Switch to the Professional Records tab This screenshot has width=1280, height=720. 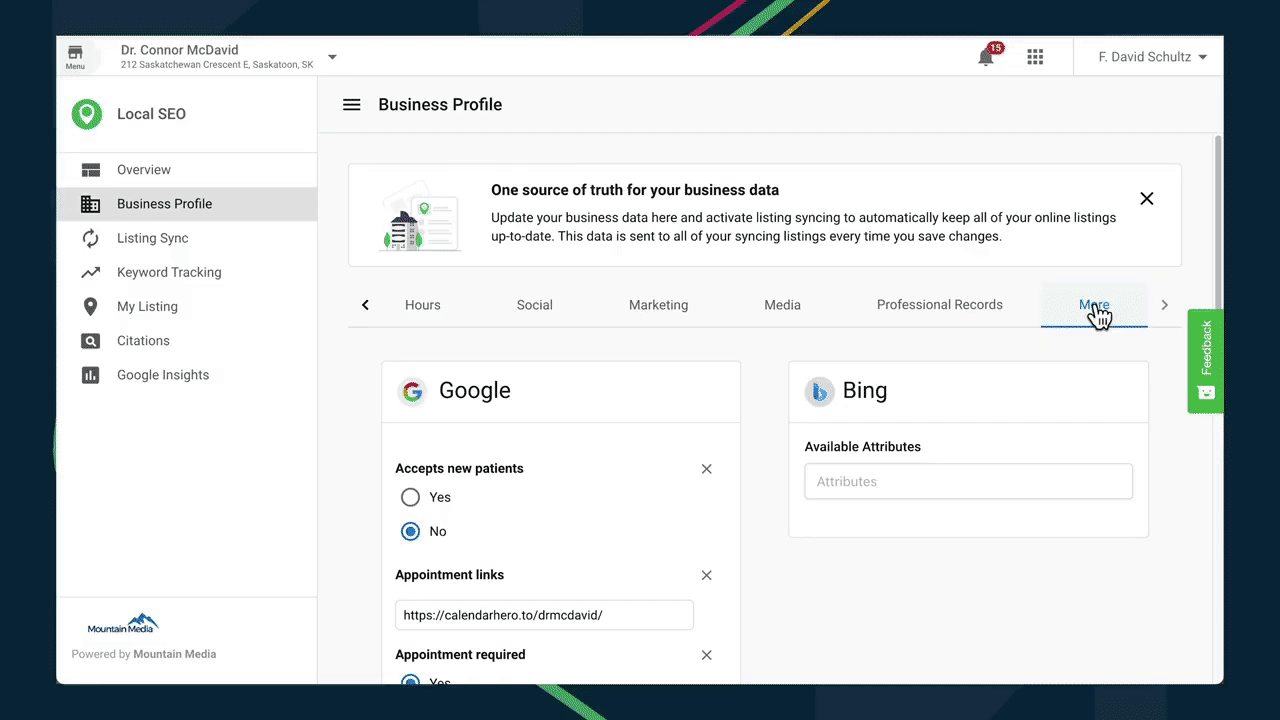939,305
